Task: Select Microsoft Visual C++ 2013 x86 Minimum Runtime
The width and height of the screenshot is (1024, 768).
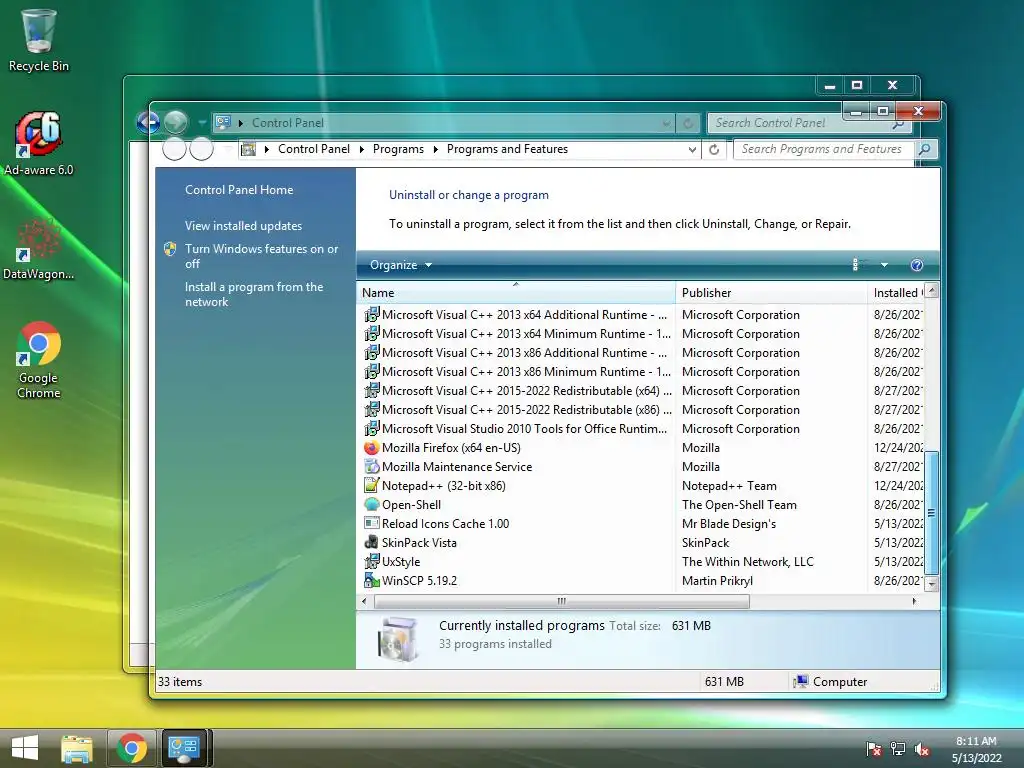Action: tap(526, 372)
